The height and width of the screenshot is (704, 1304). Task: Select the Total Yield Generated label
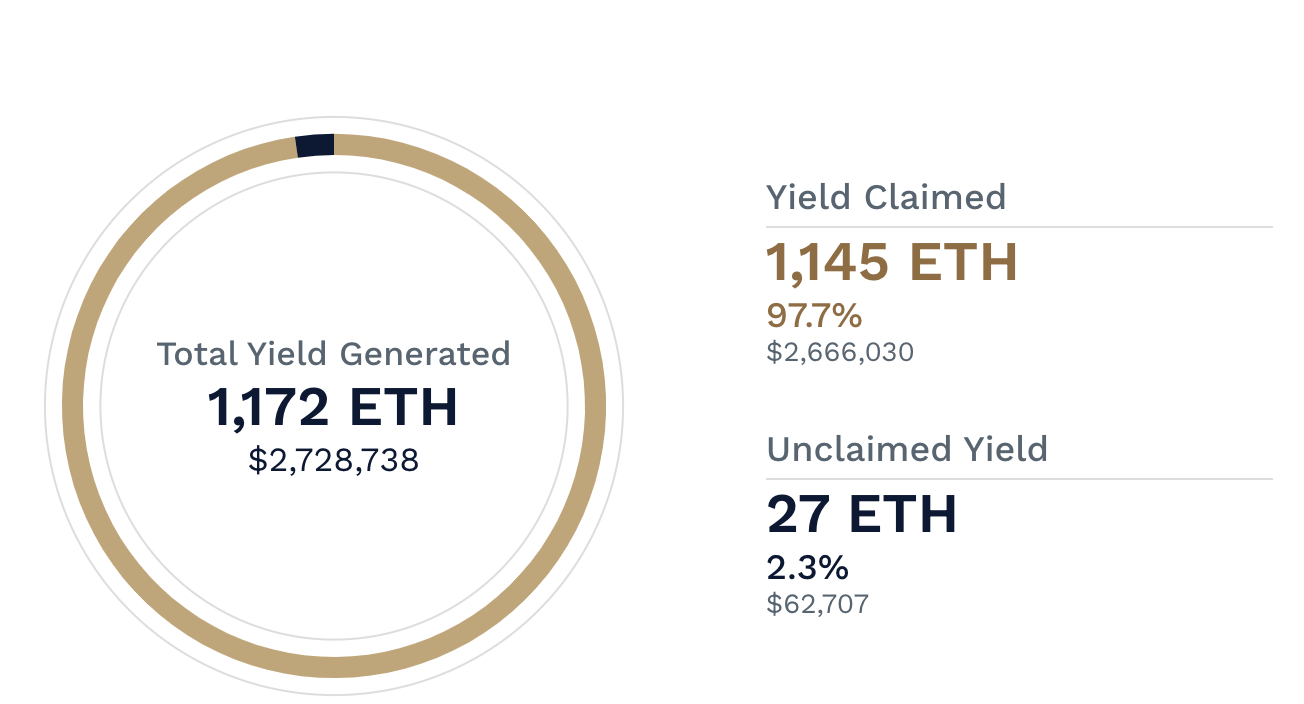333,354
